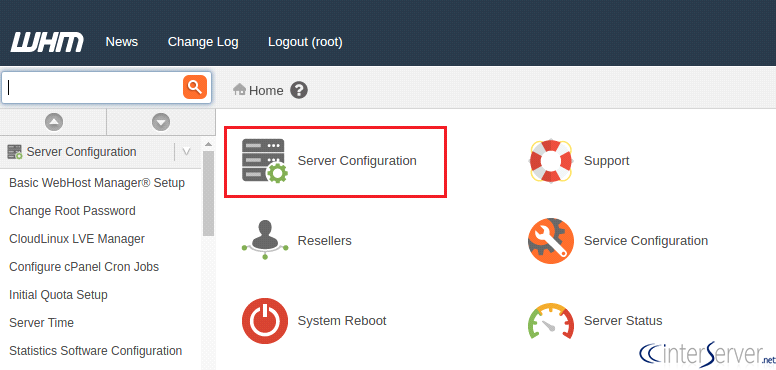
Task: Open the News menu item
Action: click(122, 42)
